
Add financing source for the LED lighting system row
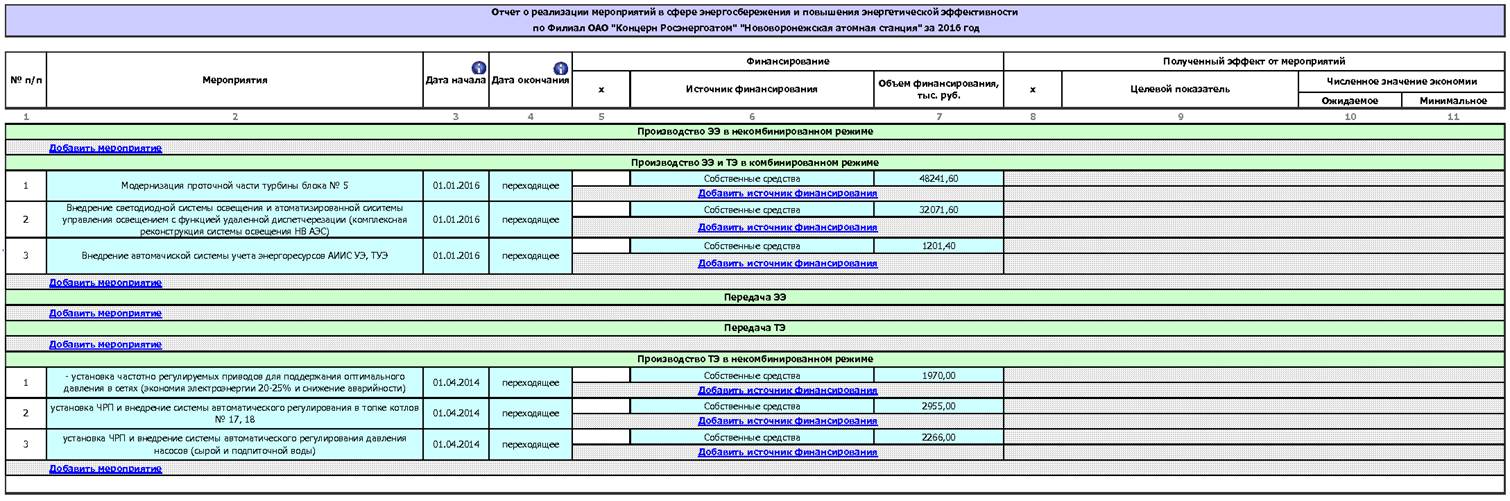pyautogui.click(x=788, y=227)
